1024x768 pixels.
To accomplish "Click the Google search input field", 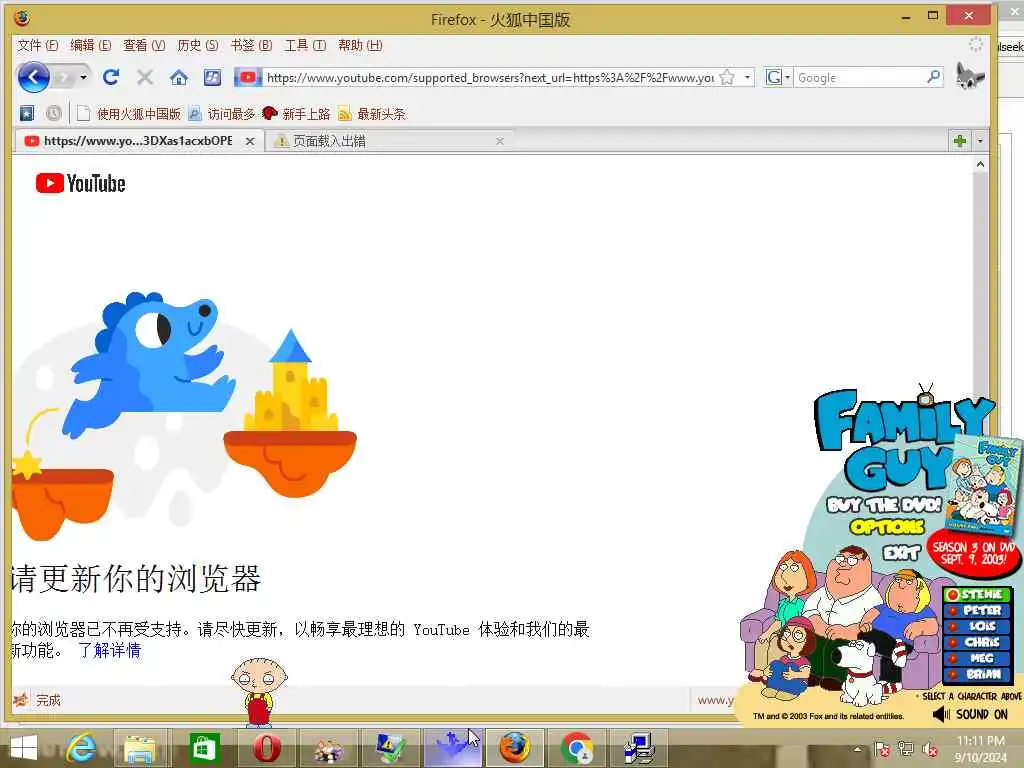I will tap(859, 78).
